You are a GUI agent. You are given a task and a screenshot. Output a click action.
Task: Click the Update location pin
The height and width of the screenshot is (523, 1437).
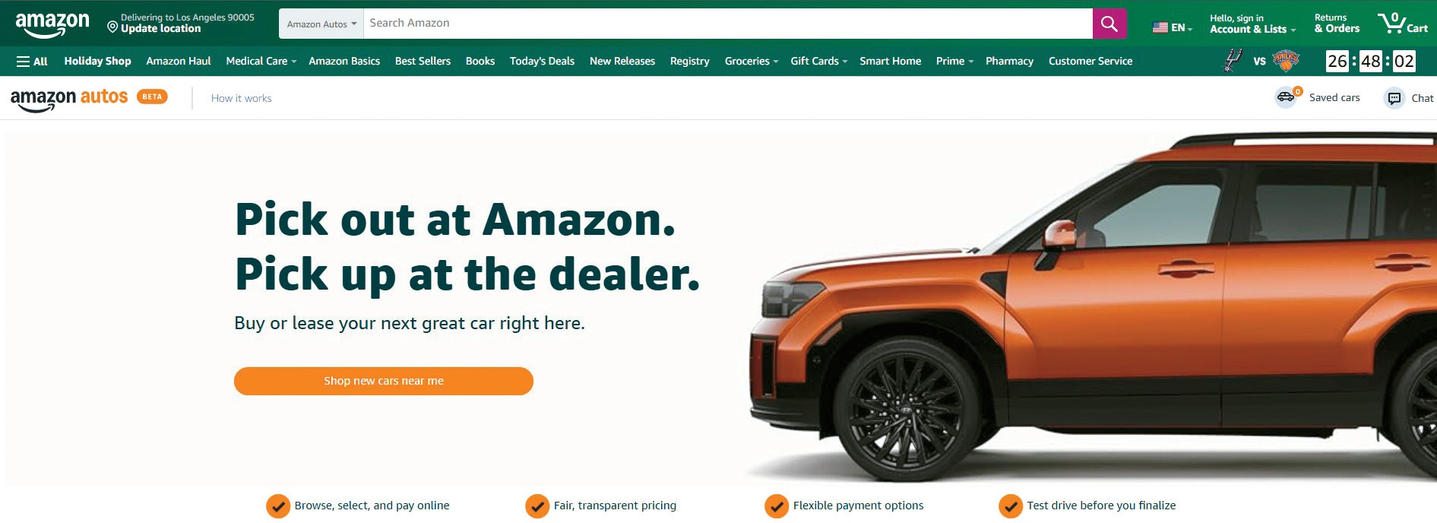(x=113, y=28)
